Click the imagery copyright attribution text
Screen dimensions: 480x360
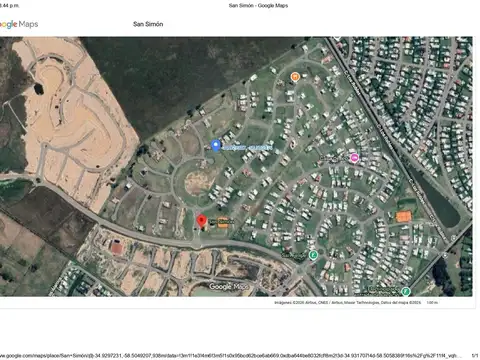347,303
